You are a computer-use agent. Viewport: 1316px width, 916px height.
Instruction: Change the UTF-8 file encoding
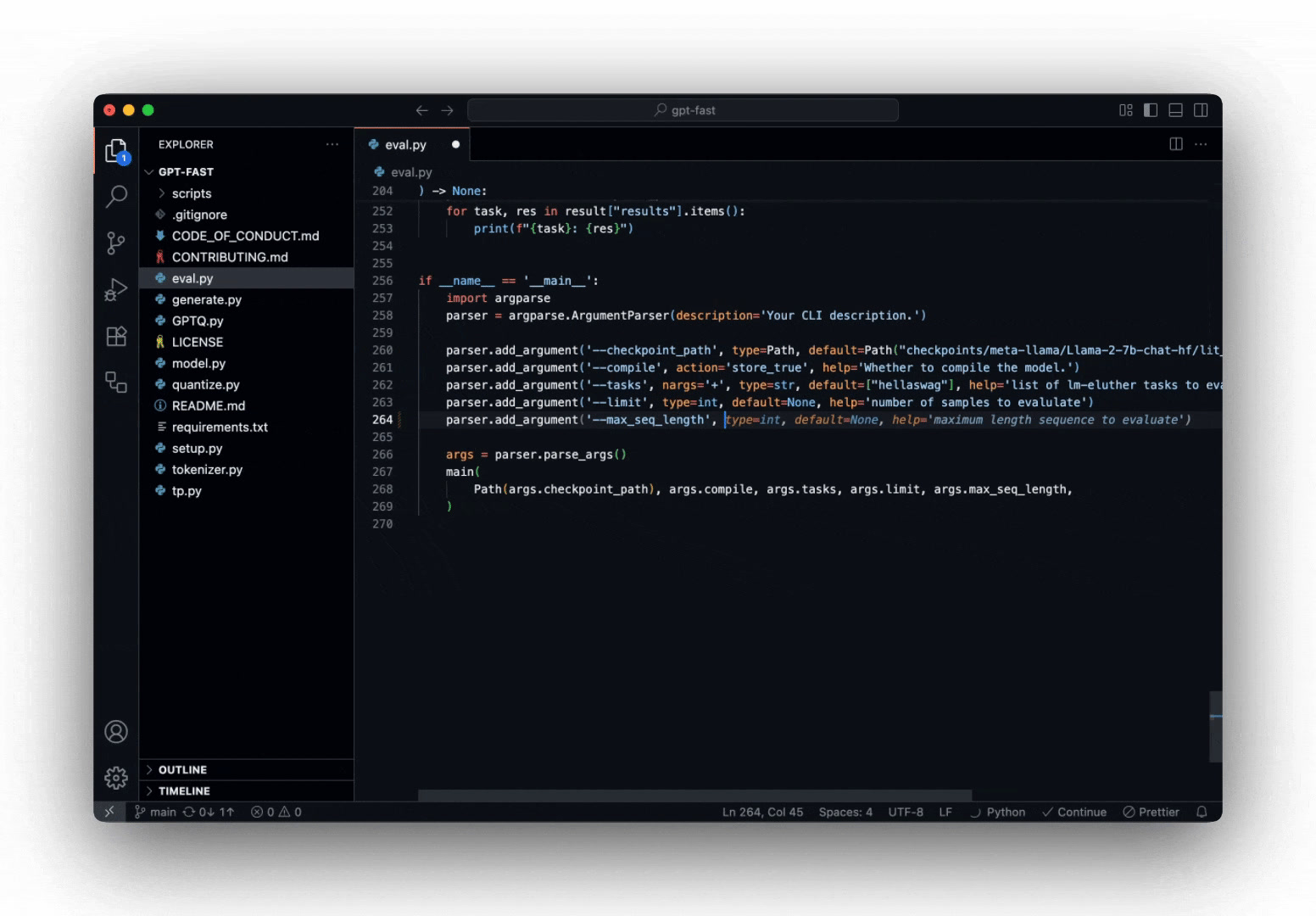[906, 812]
